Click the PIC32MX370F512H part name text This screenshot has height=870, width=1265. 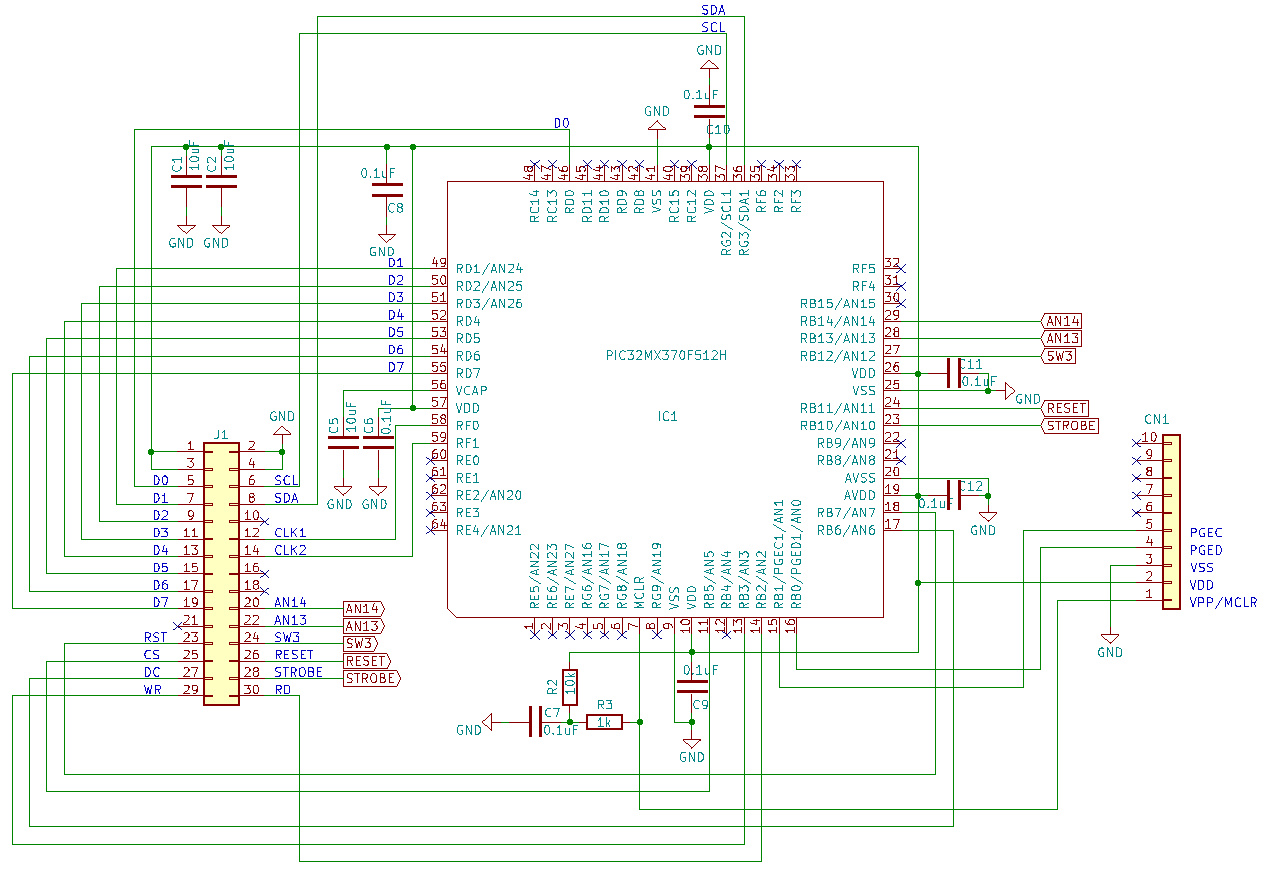(666, 356)
